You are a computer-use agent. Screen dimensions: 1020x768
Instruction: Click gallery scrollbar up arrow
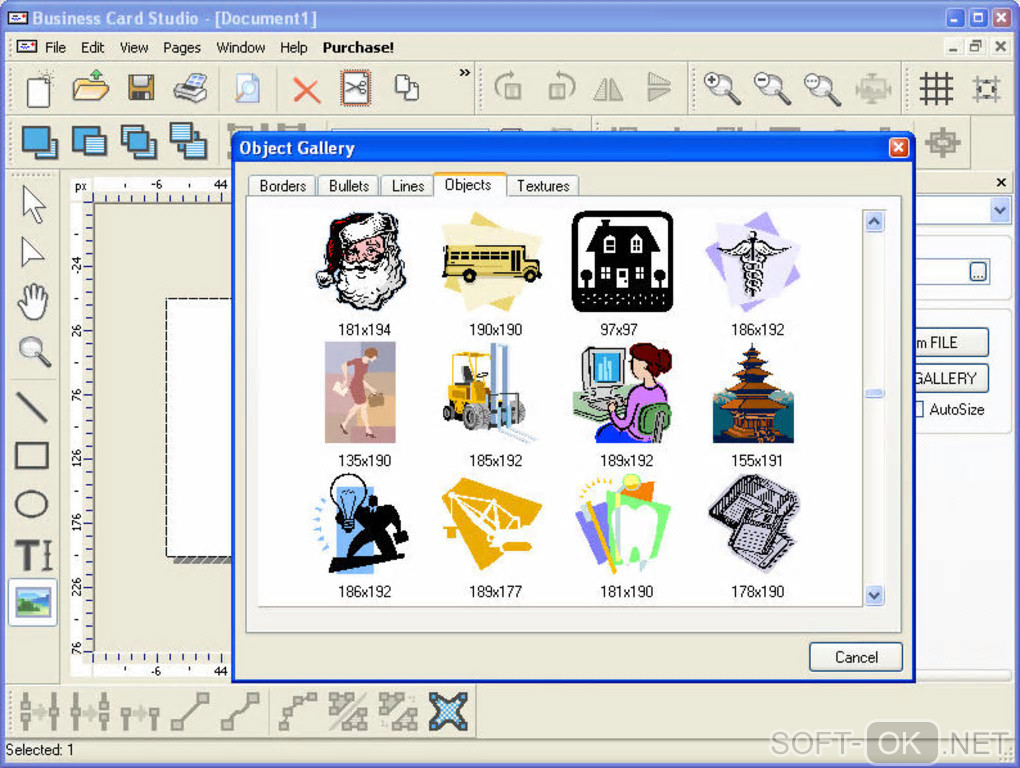pyautogui.click(x=874, y=222)
